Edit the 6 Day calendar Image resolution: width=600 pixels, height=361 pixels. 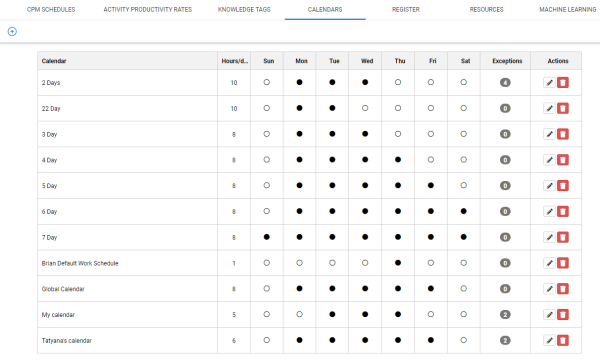[x=549, y=211]
